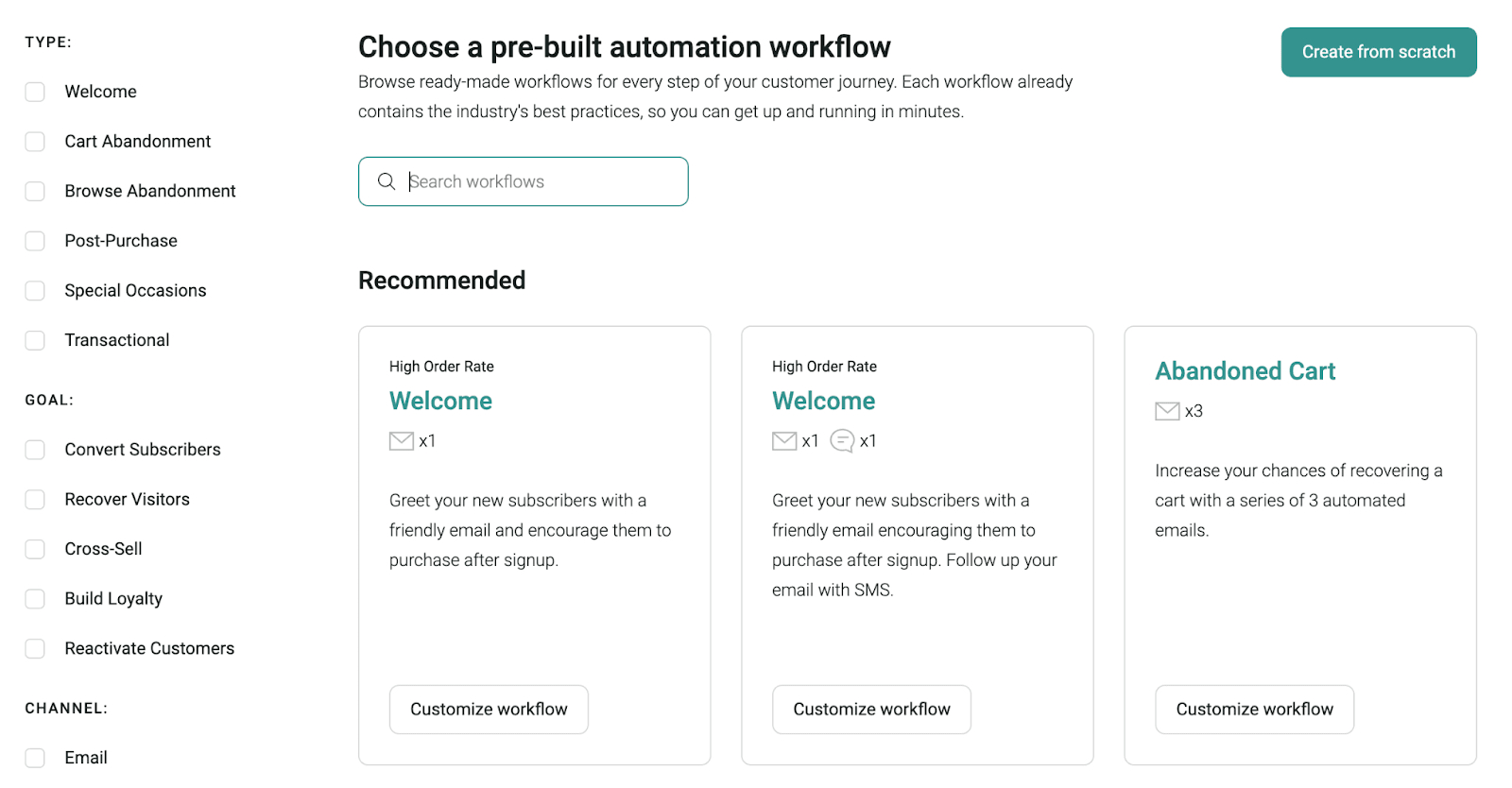The height and width of the screenshot is (788, 1512).
Task: Enable the Cart Abandonment filter
Action: point(35,142)
